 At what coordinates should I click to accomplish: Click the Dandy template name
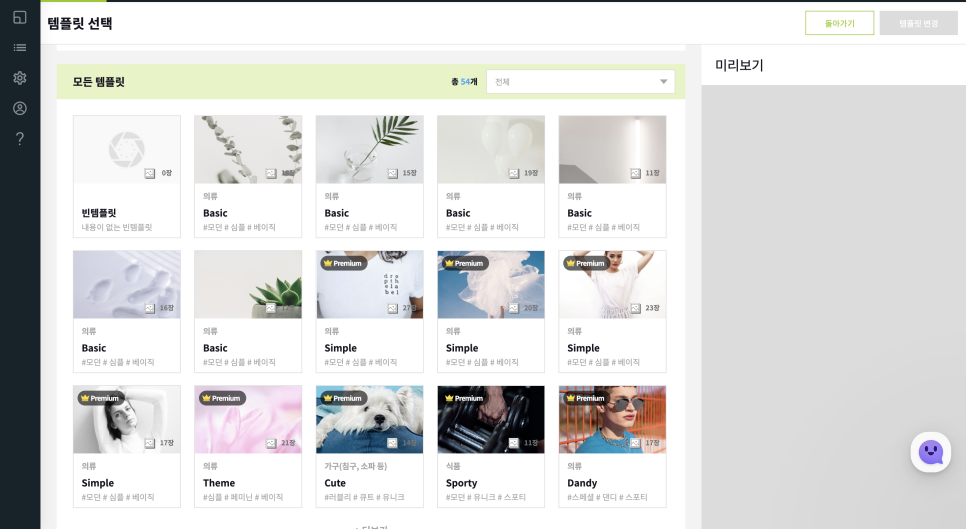point(582,483)
